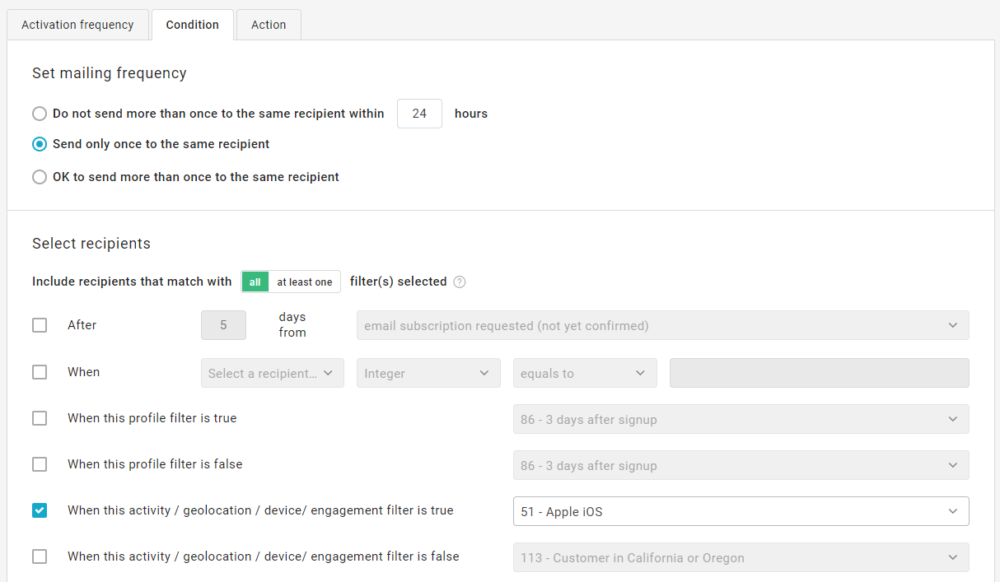
Task: Choose 'Send only once to the same recipient'
Action: (x=39, y=144)
